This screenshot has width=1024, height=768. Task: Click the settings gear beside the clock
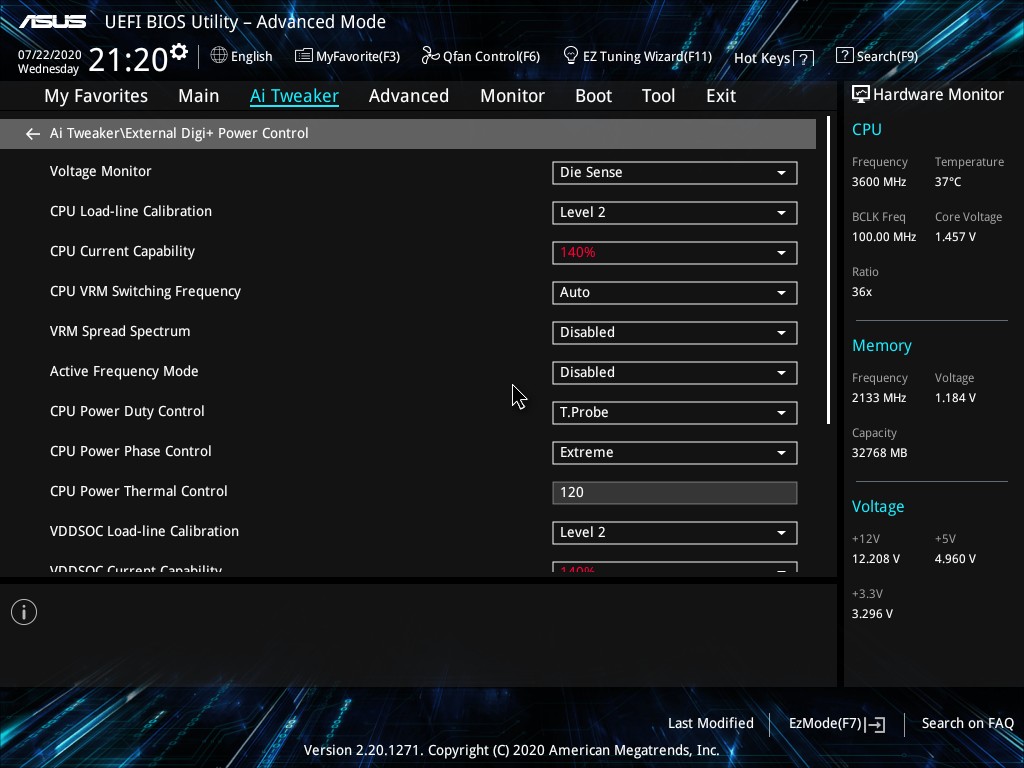(179, 52)
